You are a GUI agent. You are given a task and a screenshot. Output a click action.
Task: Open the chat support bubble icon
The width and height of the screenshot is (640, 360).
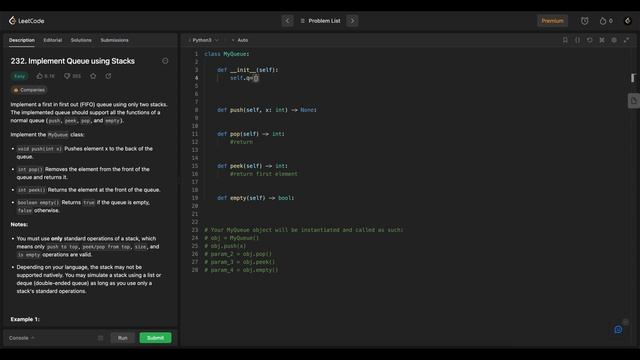pos(618,329)
